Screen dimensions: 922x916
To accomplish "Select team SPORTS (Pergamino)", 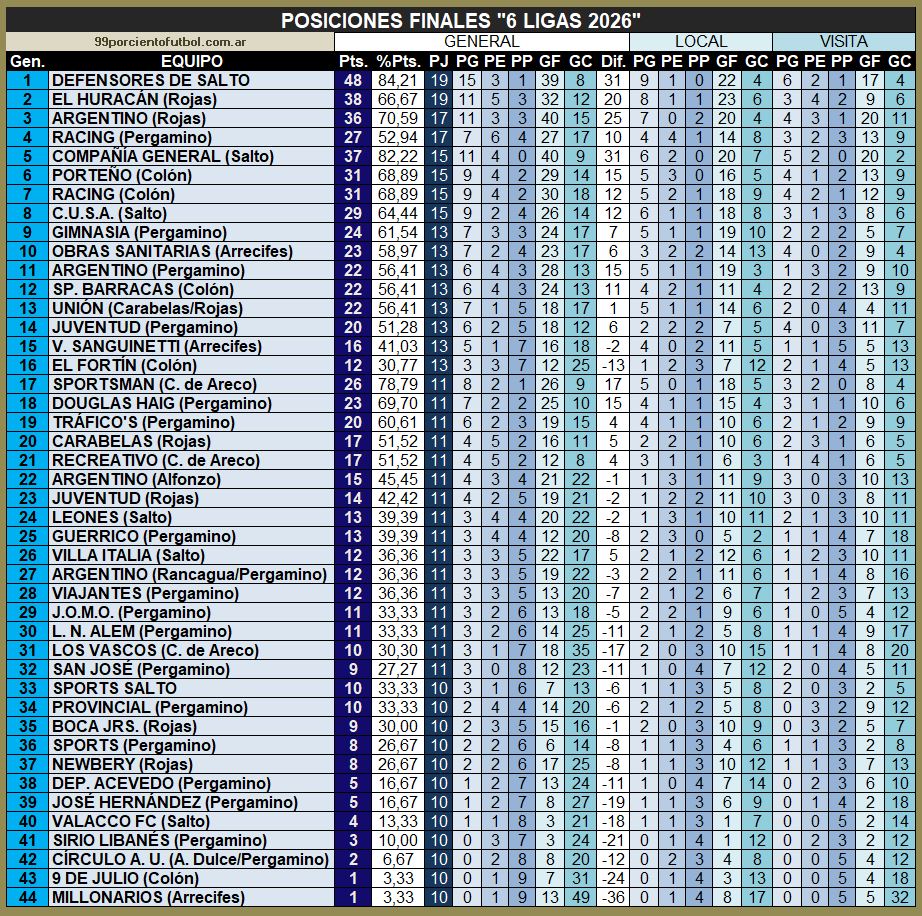I will click(134, 745).
